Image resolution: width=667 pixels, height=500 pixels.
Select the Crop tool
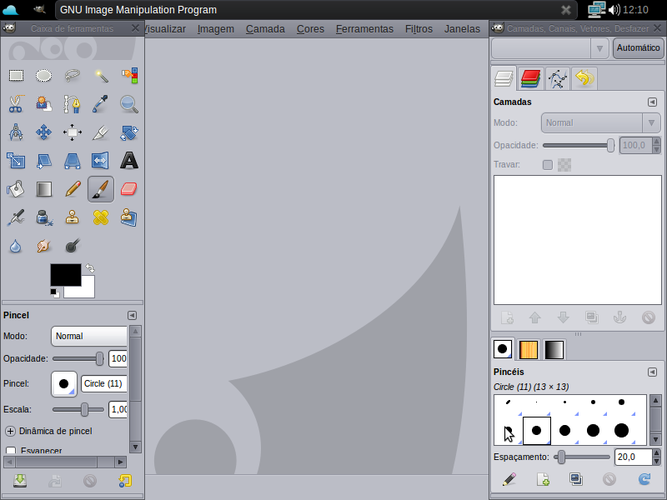[x=101, y=132]
